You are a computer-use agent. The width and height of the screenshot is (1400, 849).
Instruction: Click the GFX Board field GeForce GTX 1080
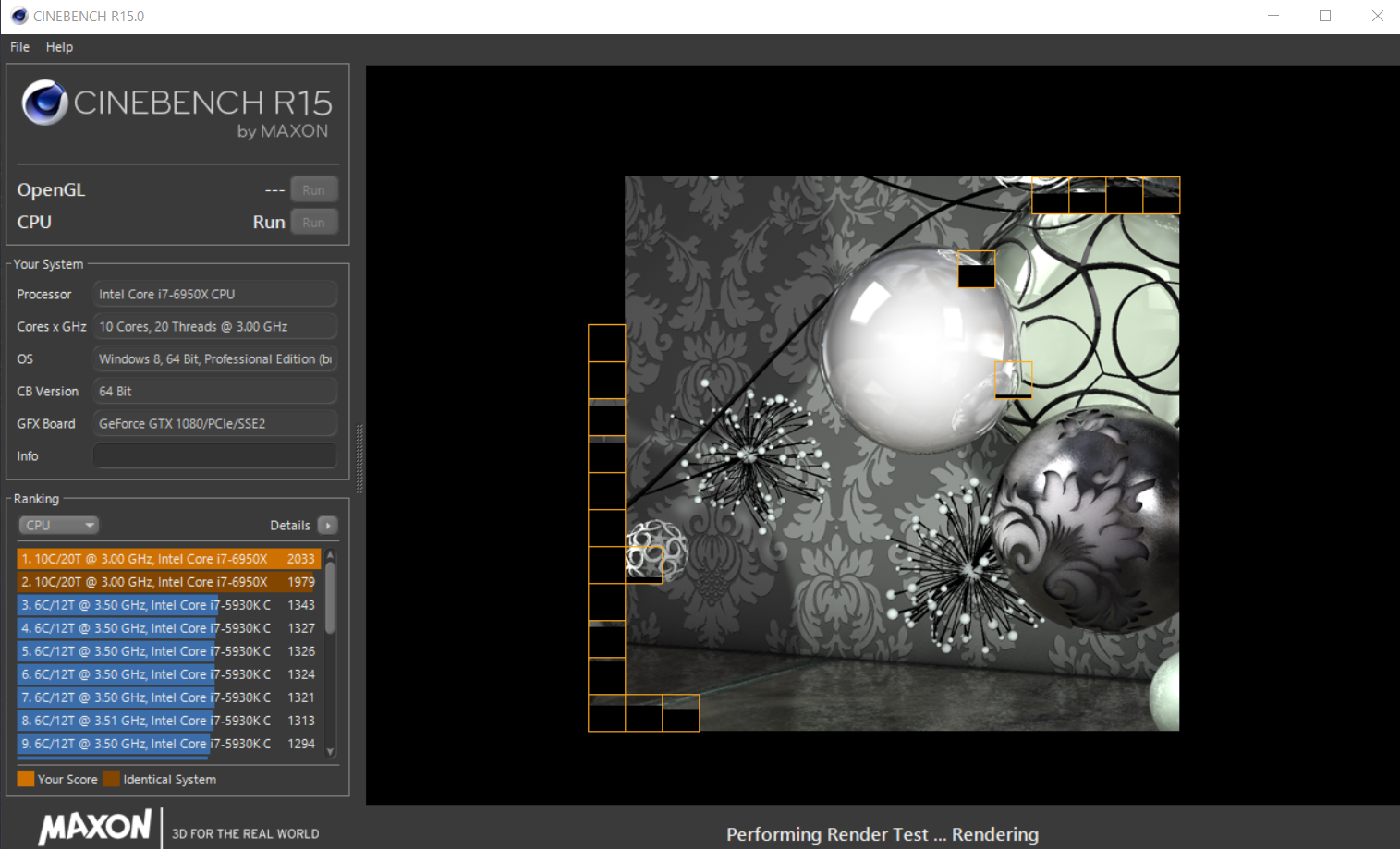click(x=214, y=424)
